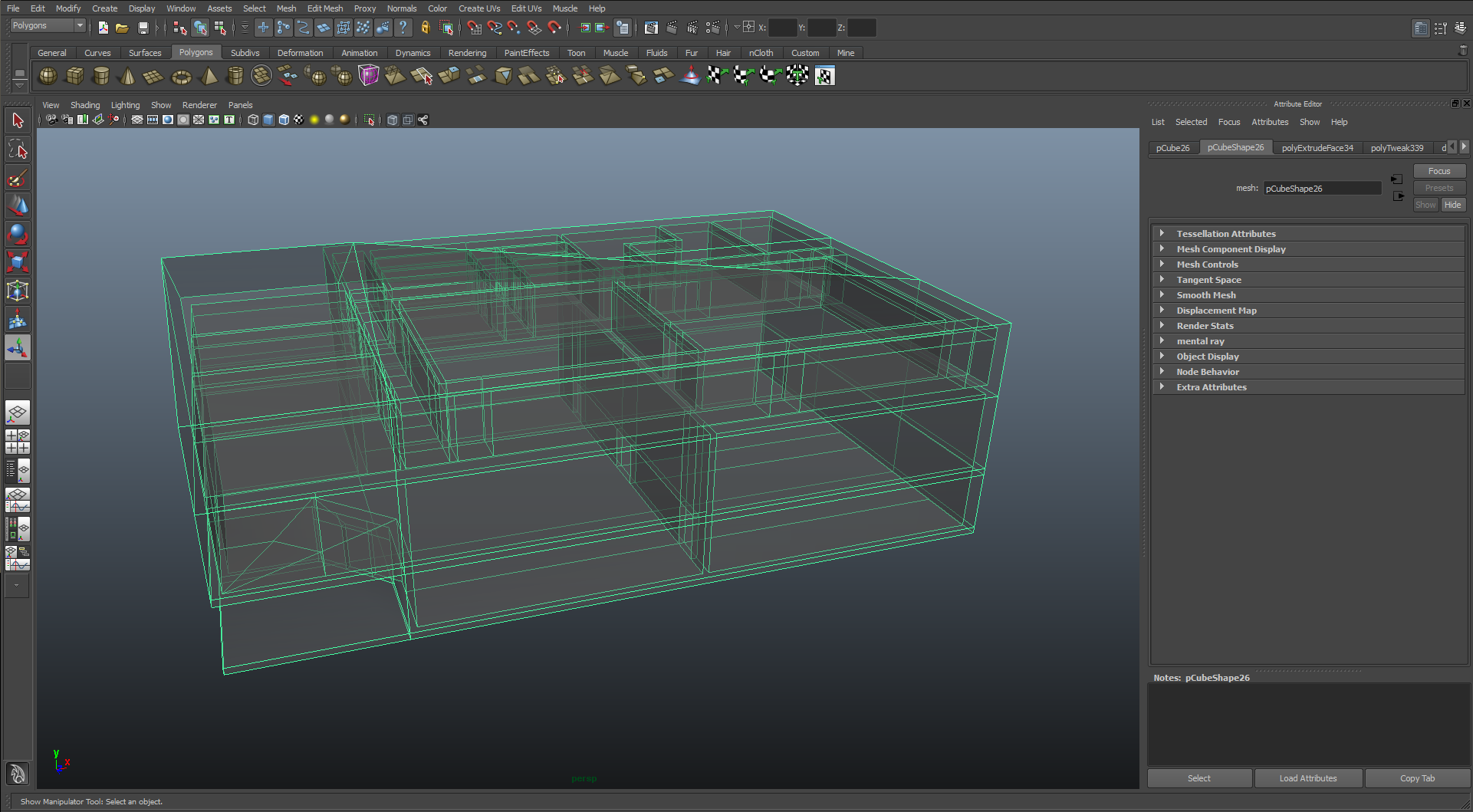The image size is (1473, 812).
Task: Click the Copy Tab button
Action: pos(1417,777)
